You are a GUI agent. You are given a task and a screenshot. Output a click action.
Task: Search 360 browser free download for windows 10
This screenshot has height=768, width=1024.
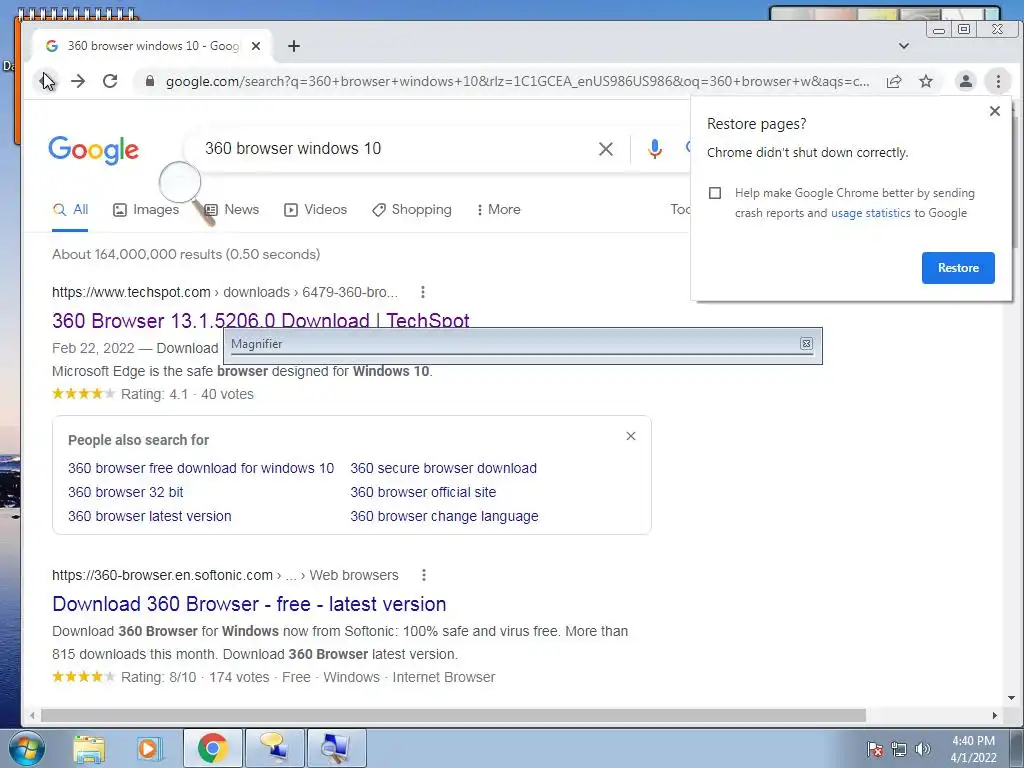pos(201,468)
